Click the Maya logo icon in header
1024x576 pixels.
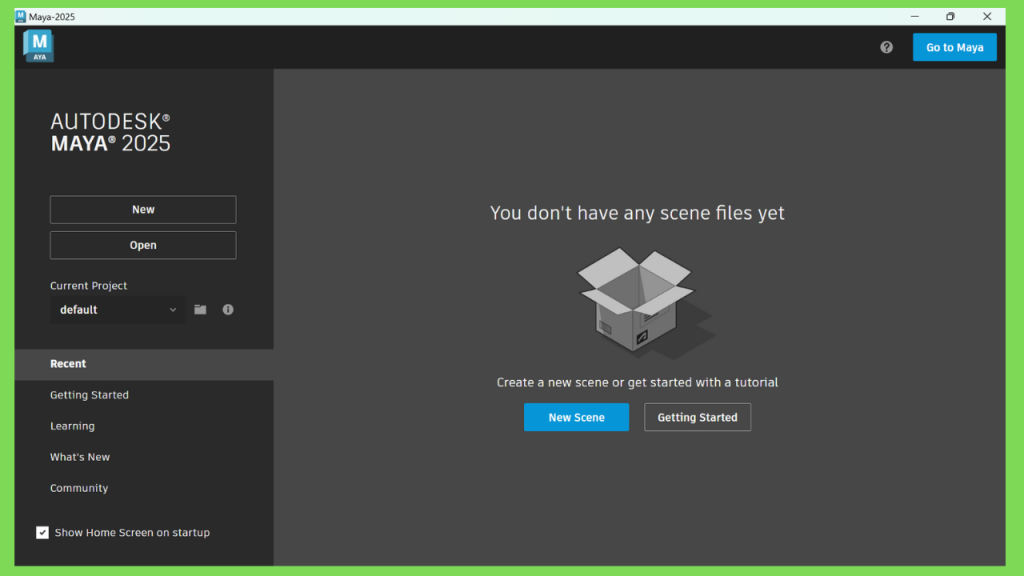[x=39, y=46]
